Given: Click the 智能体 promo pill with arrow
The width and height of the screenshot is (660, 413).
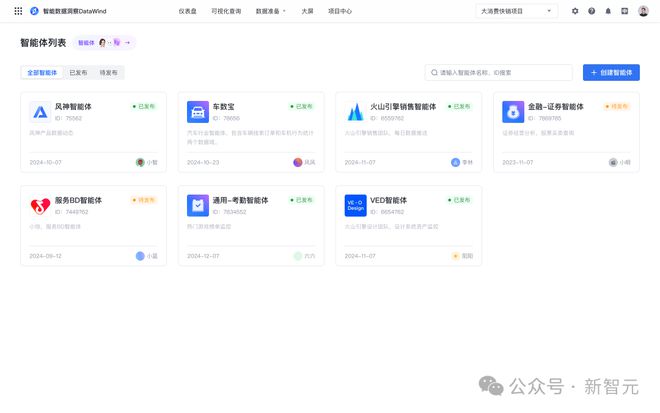Looking at the screenshot, I should (104, 43).
